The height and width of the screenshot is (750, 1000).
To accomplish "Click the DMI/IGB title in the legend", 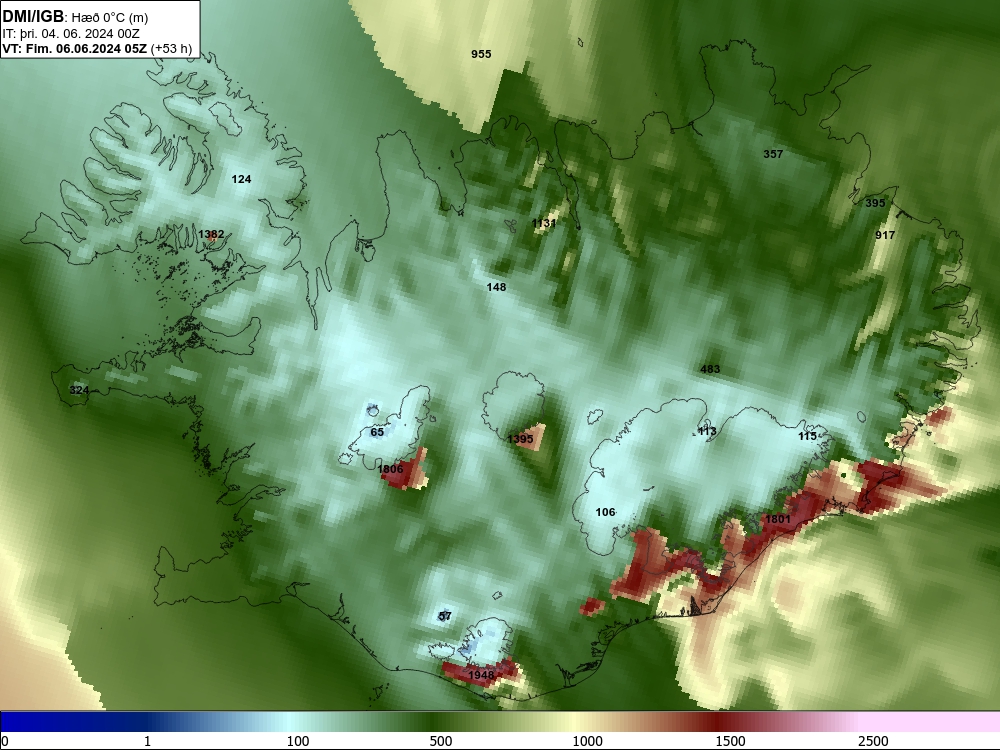I will pos(33,17).
